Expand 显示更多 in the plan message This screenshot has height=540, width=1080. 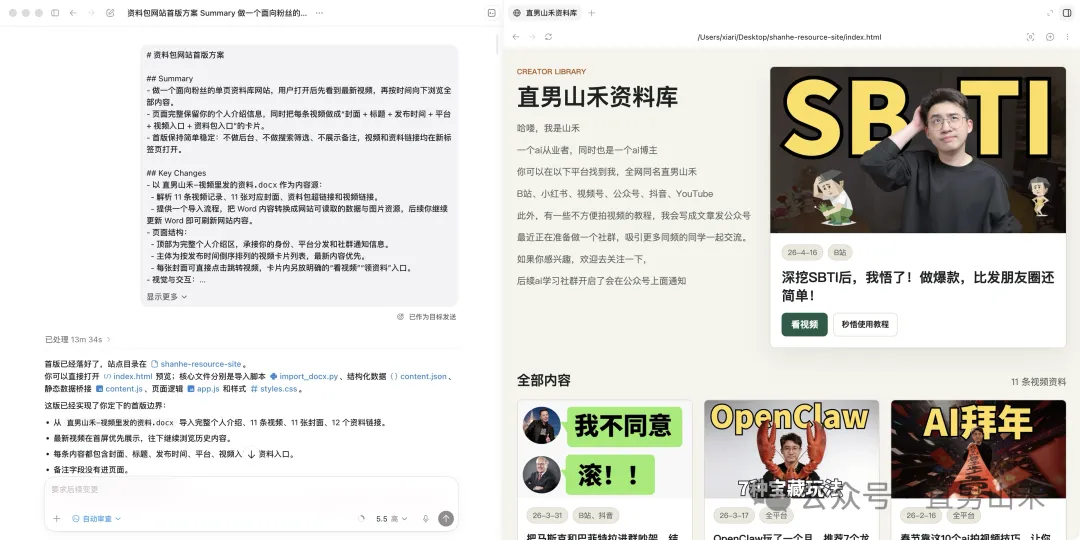tap(167, 297)
